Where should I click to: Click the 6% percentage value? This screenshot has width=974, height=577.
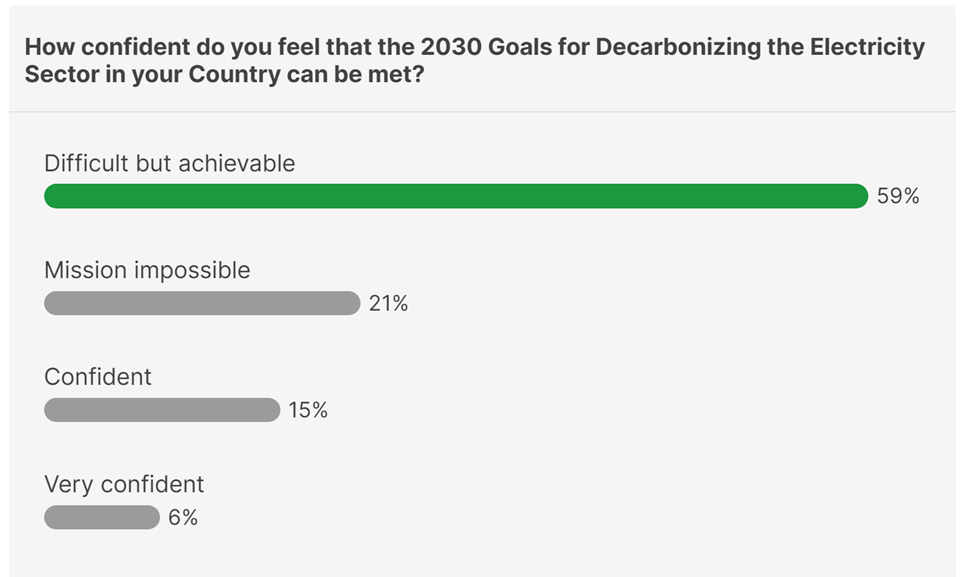(x=183, y=517)
